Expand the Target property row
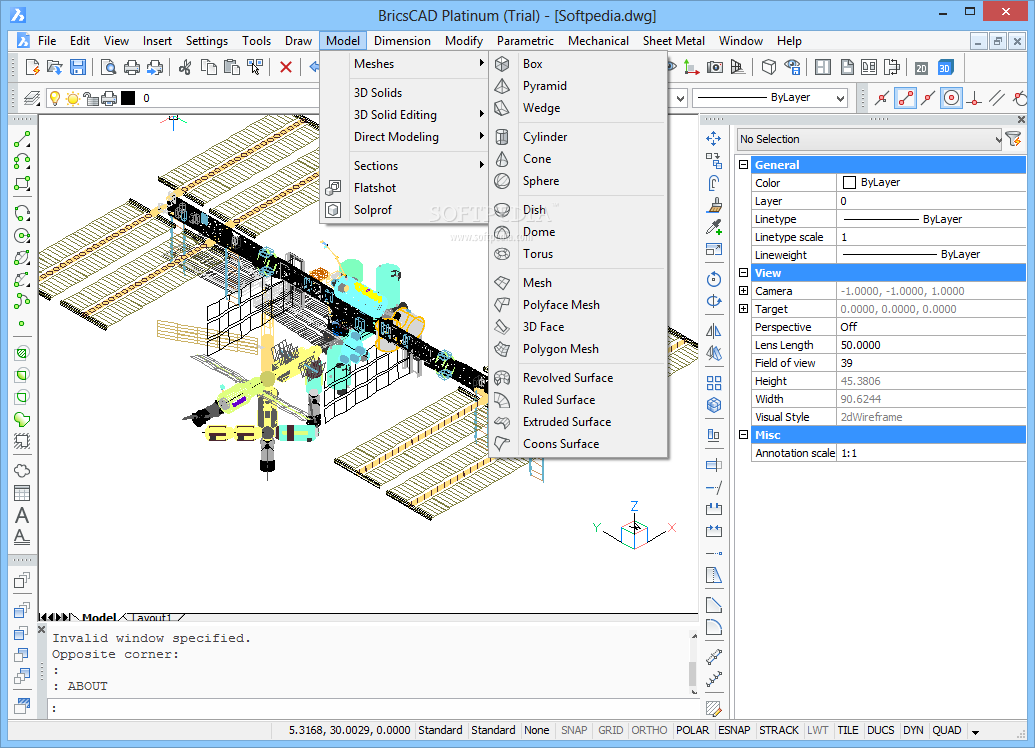This screenshot has width=1035, height=748. [x=743, y=308]
